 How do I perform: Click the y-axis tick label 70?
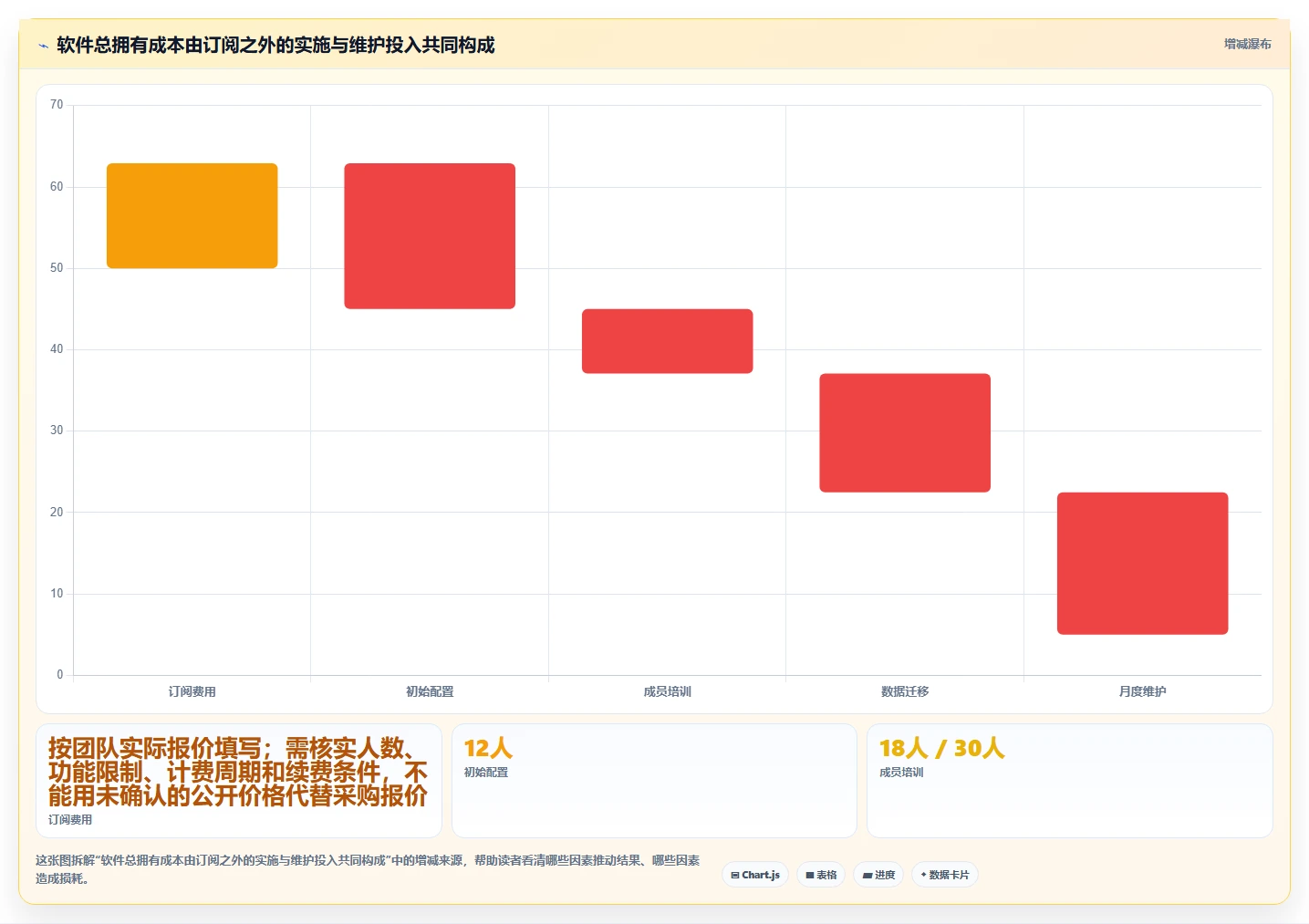(57, 105)
